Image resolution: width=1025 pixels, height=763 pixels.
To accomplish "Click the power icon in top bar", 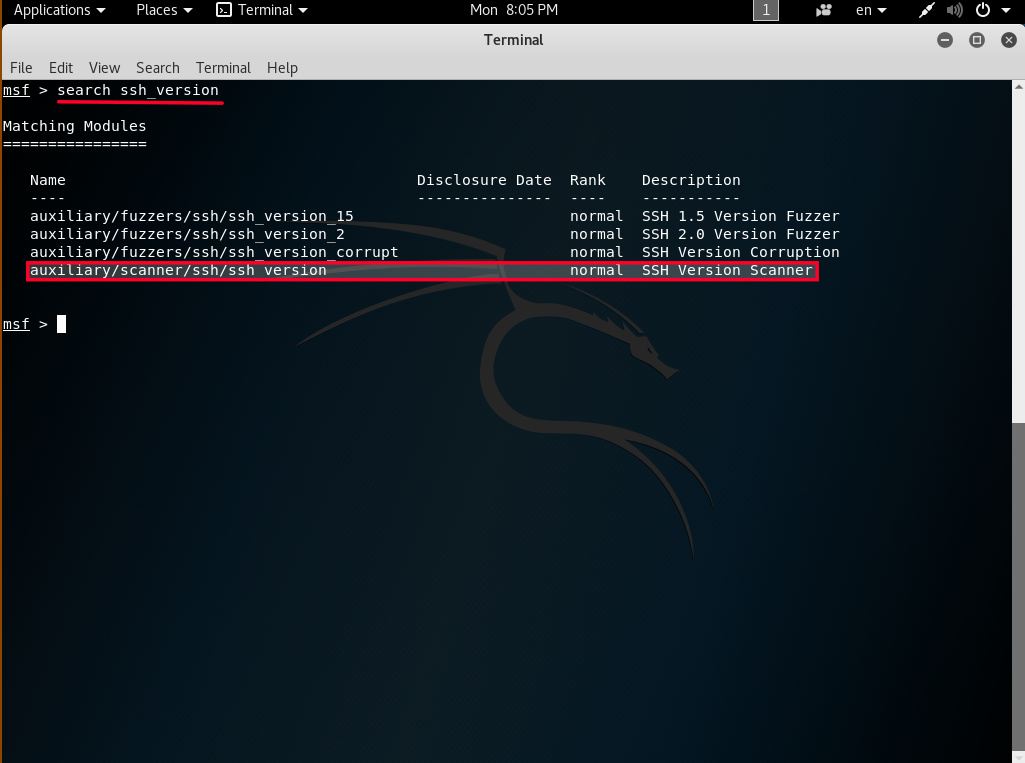I will coord(982,10).
